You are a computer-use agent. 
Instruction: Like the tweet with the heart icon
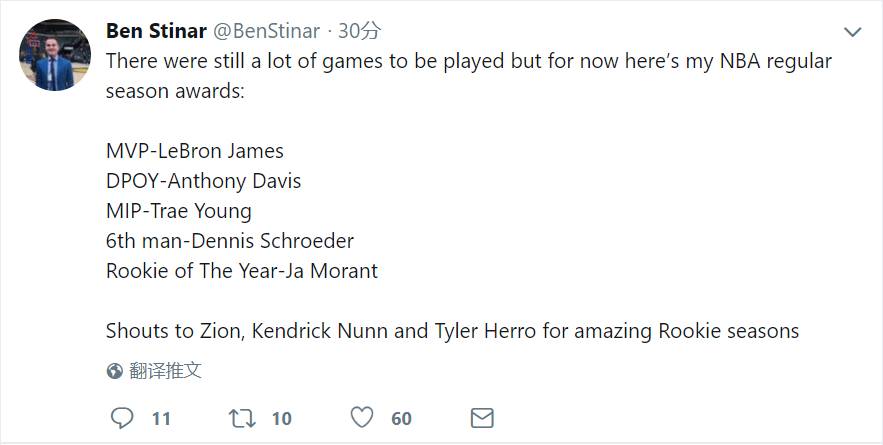362,418
